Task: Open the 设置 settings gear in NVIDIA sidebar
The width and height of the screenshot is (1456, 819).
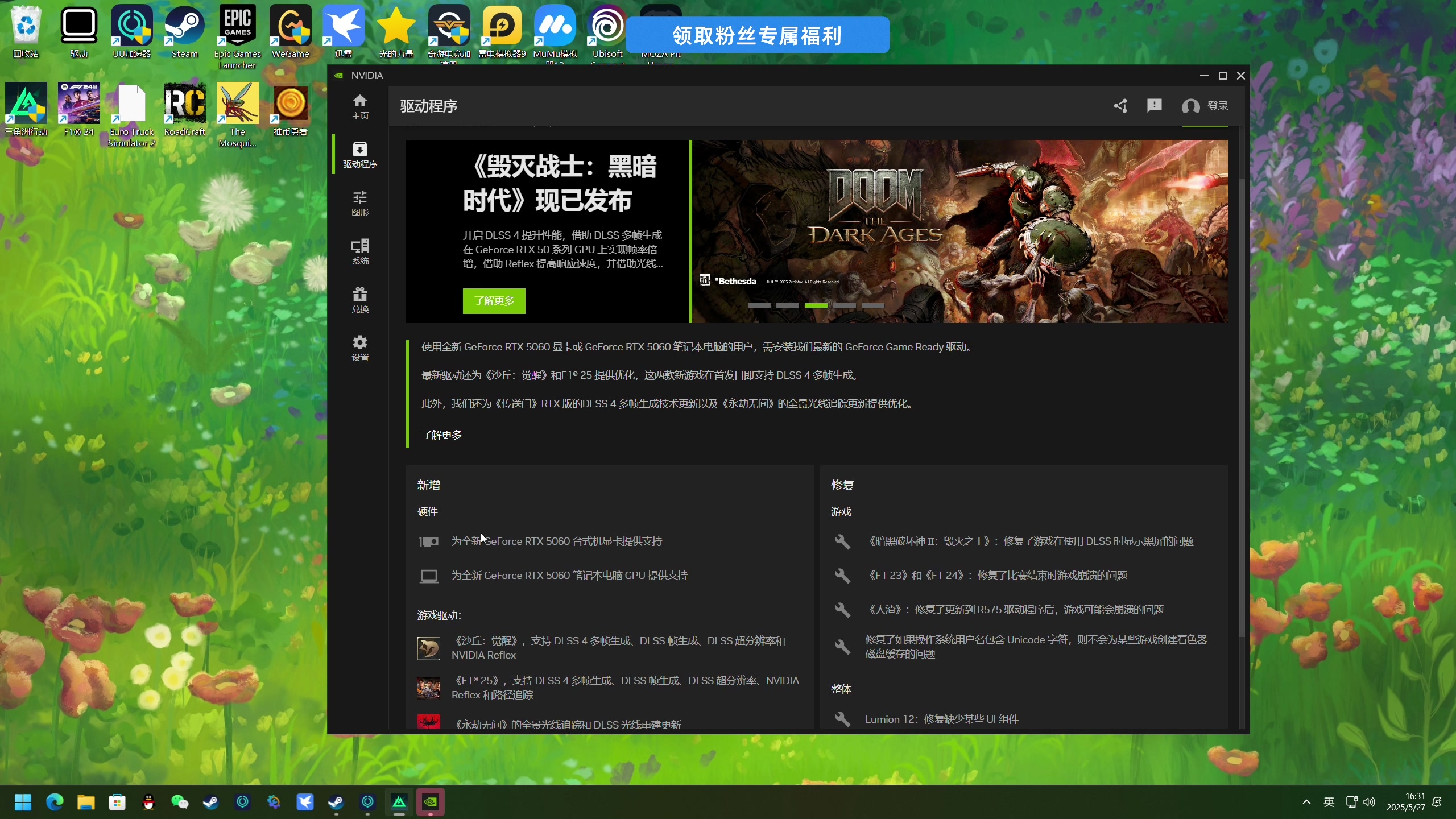Action: 359,349
